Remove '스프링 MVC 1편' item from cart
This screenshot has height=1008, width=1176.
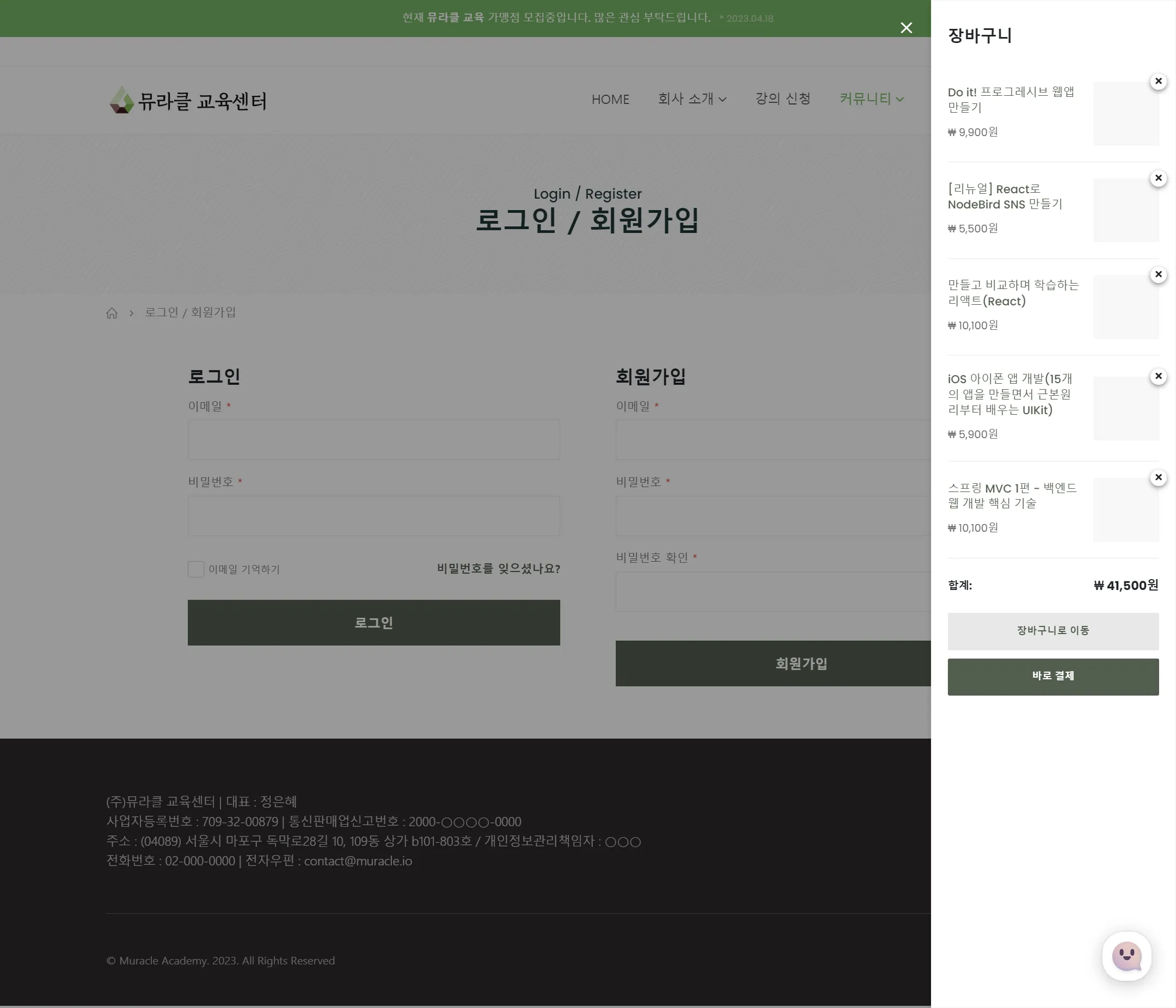[1159, 478]
